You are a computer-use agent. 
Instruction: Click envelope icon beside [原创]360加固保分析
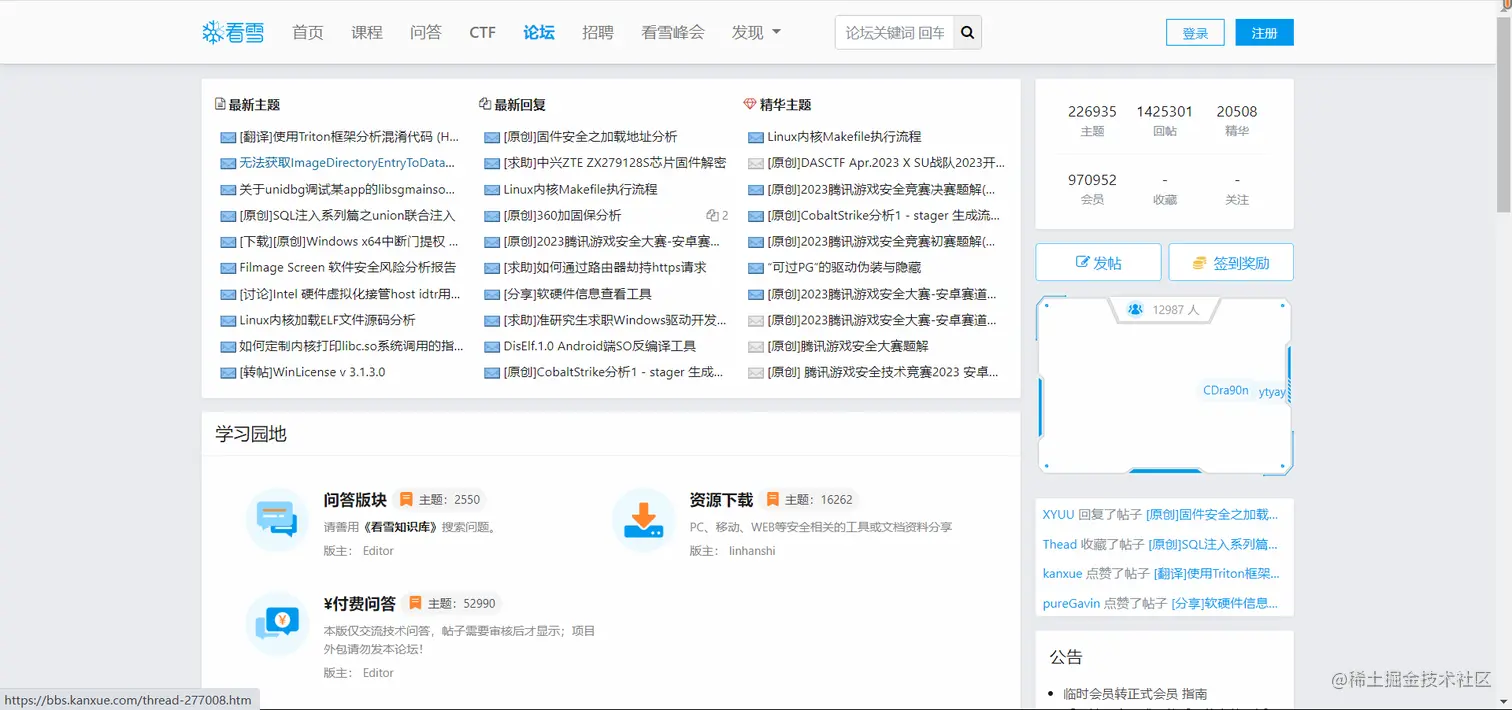tap(492, 216)
